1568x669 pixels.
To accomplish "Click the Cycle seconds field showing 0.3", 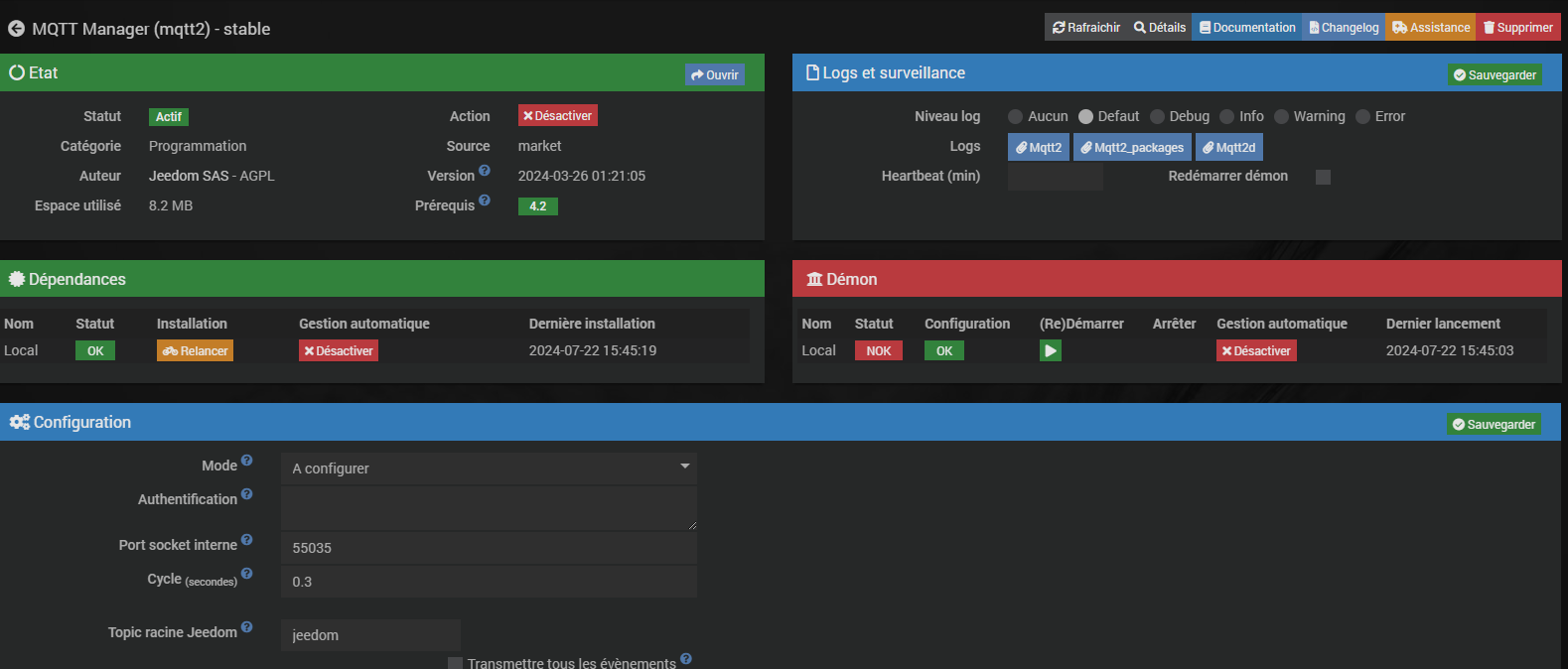I will [x=489, y=582].
